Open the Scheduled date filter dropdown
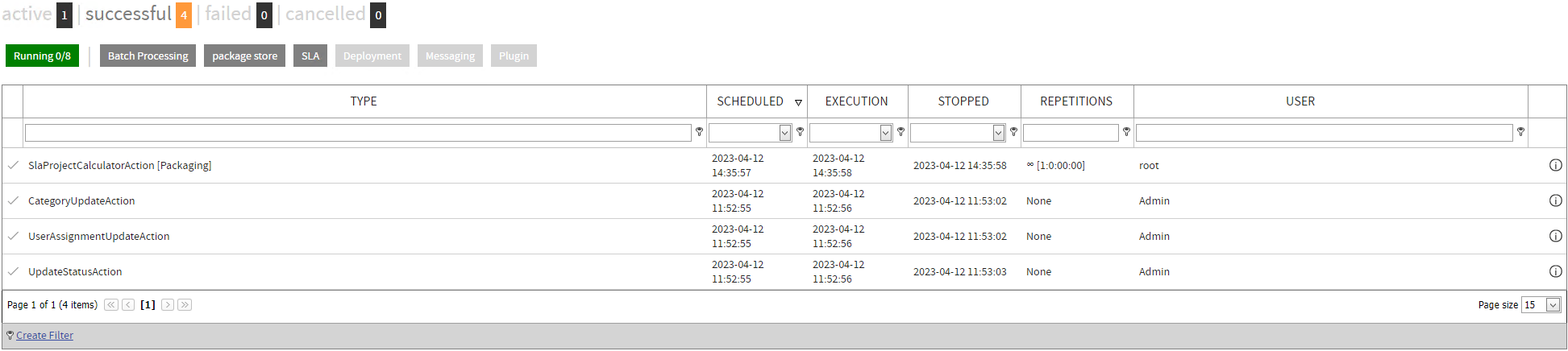Viewport: 1568px width, 351px height. click(x=785, y=133)
